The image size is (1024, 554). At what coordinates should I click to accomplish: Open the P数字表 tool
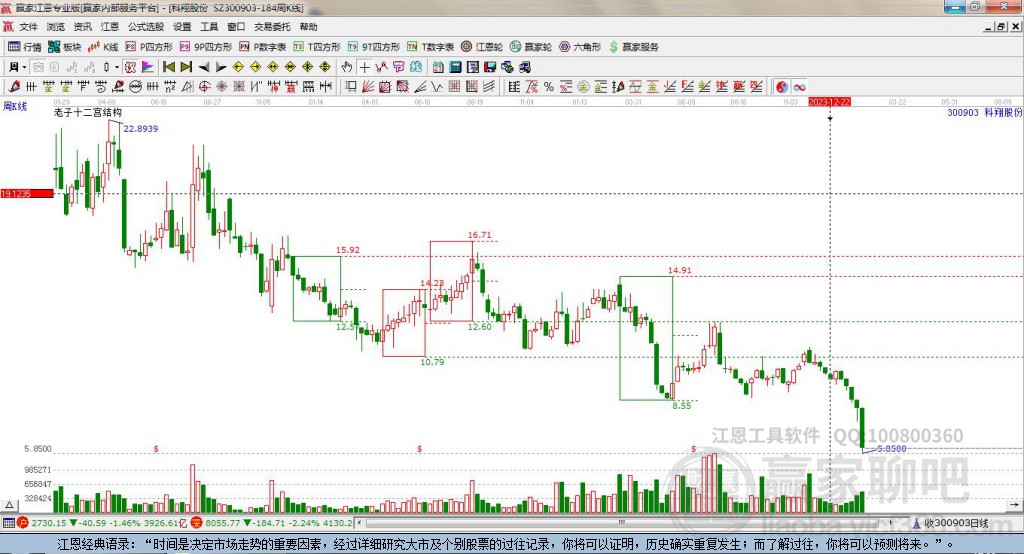pos(263,47)
